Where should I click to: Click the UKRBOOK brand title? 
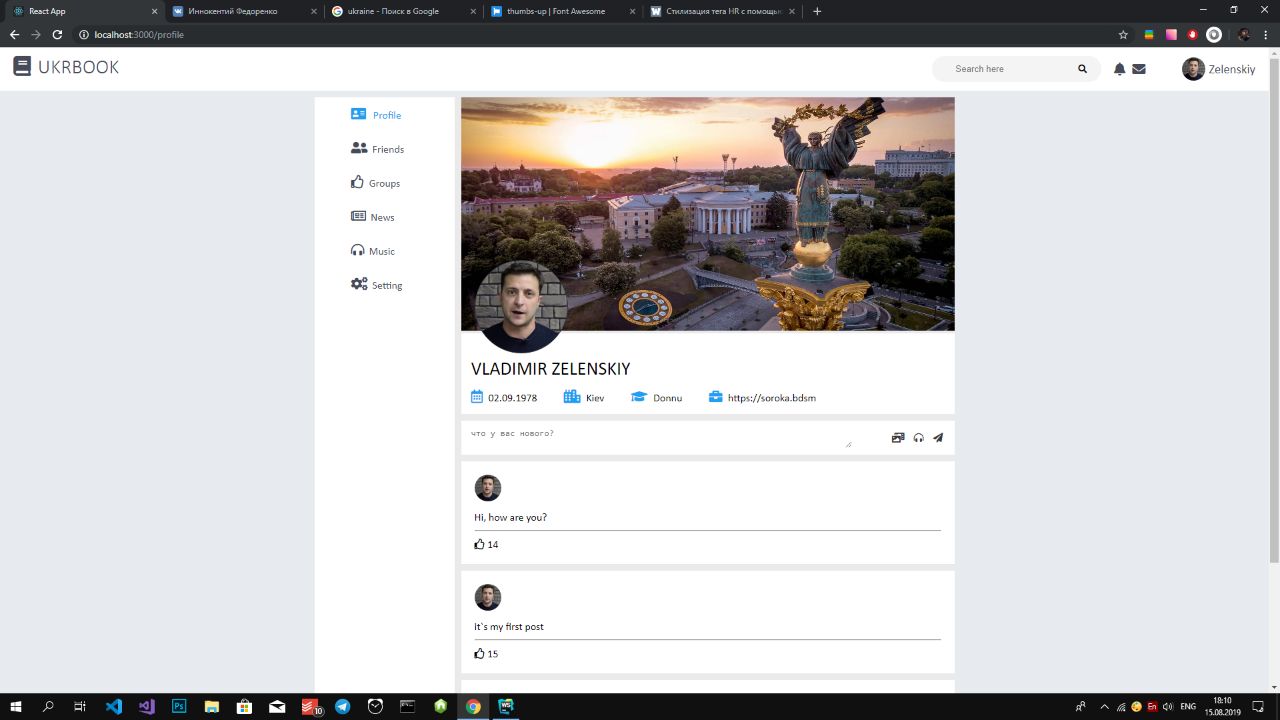[x=79, y=67]
